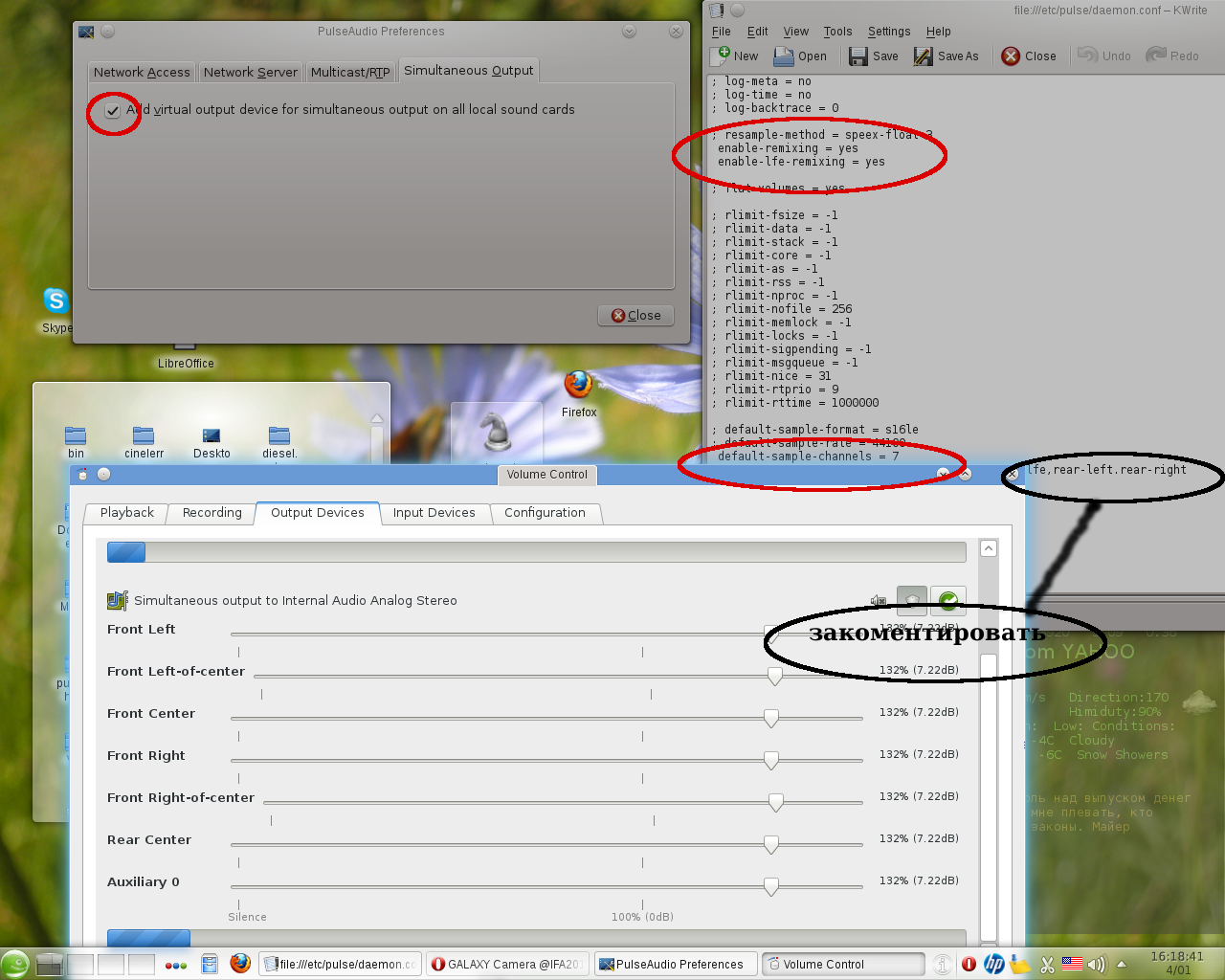Image resolution: width=1225 pixels, height=980 pixels.
Task: Open the Playback tab in Volume Control
Action: [127, 513]
